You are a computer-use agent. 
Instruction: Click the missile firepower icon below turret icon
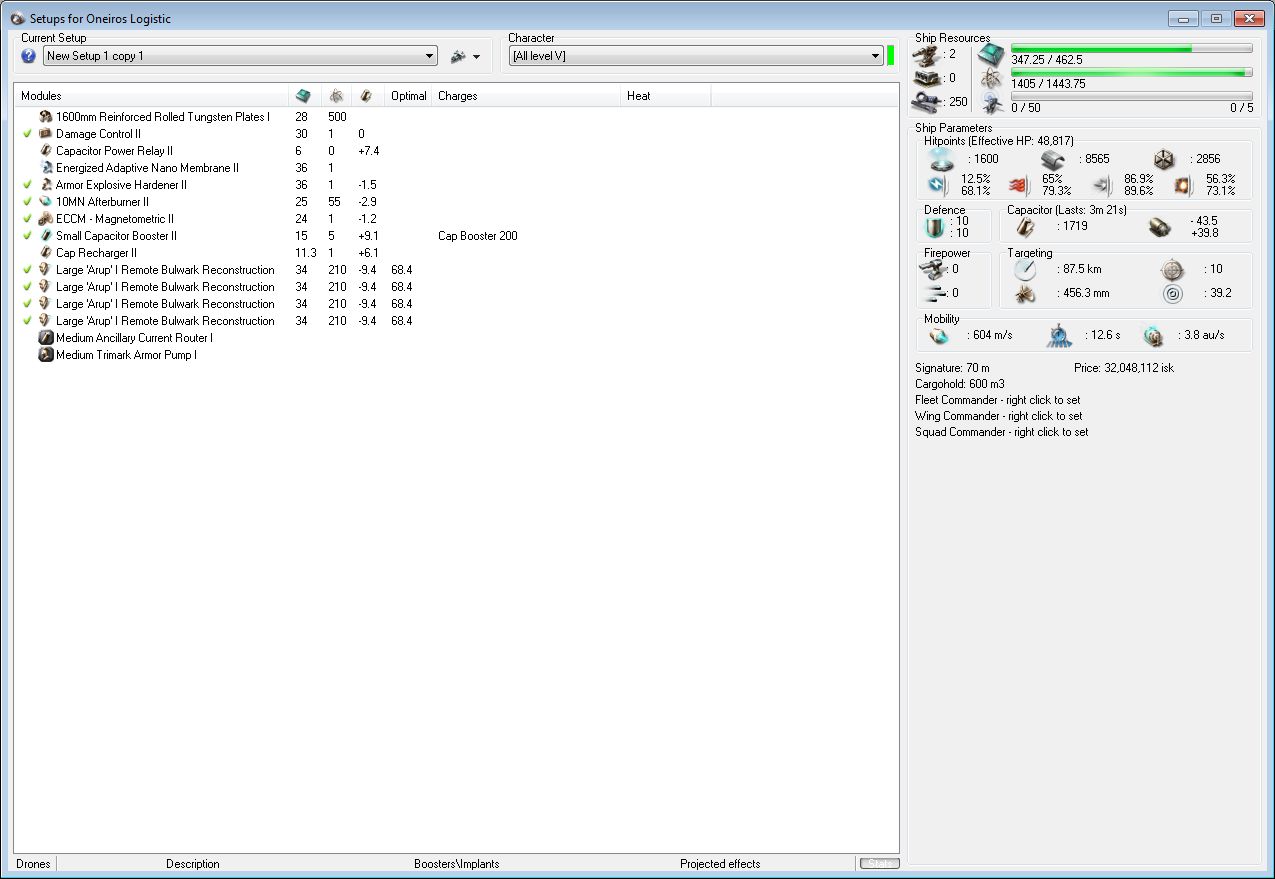933,293
